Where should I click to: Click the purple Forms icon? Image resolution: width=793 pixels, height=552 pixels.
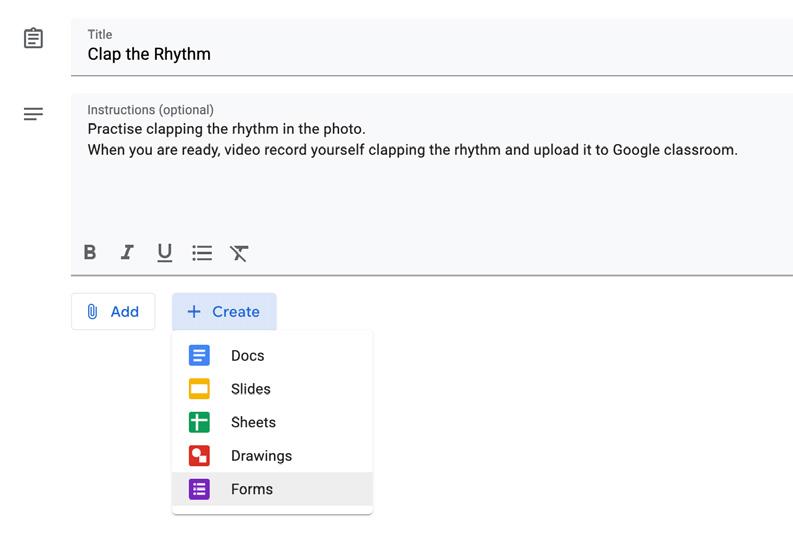click(x=199, y=489)
